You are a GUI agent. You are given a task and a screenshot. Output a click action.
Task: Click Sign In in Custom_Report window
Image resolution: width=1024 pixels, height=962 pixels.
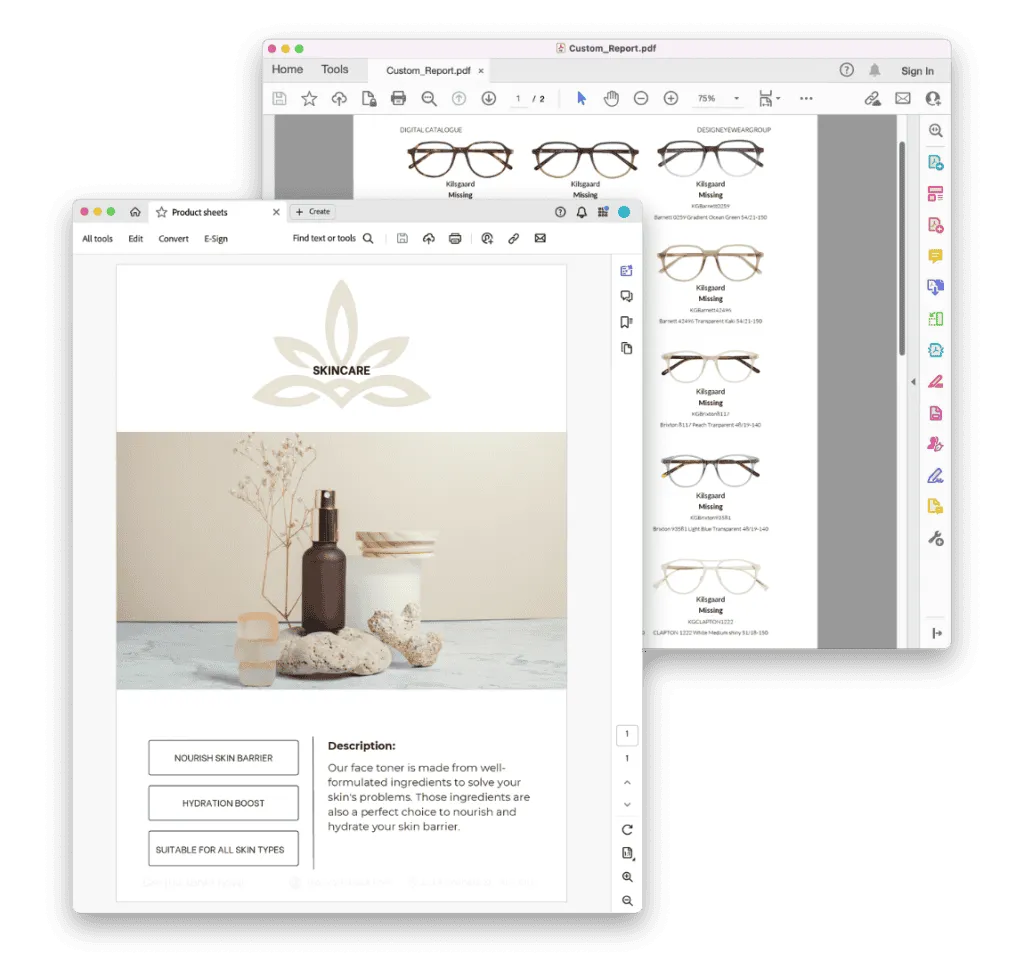[918, 71]
